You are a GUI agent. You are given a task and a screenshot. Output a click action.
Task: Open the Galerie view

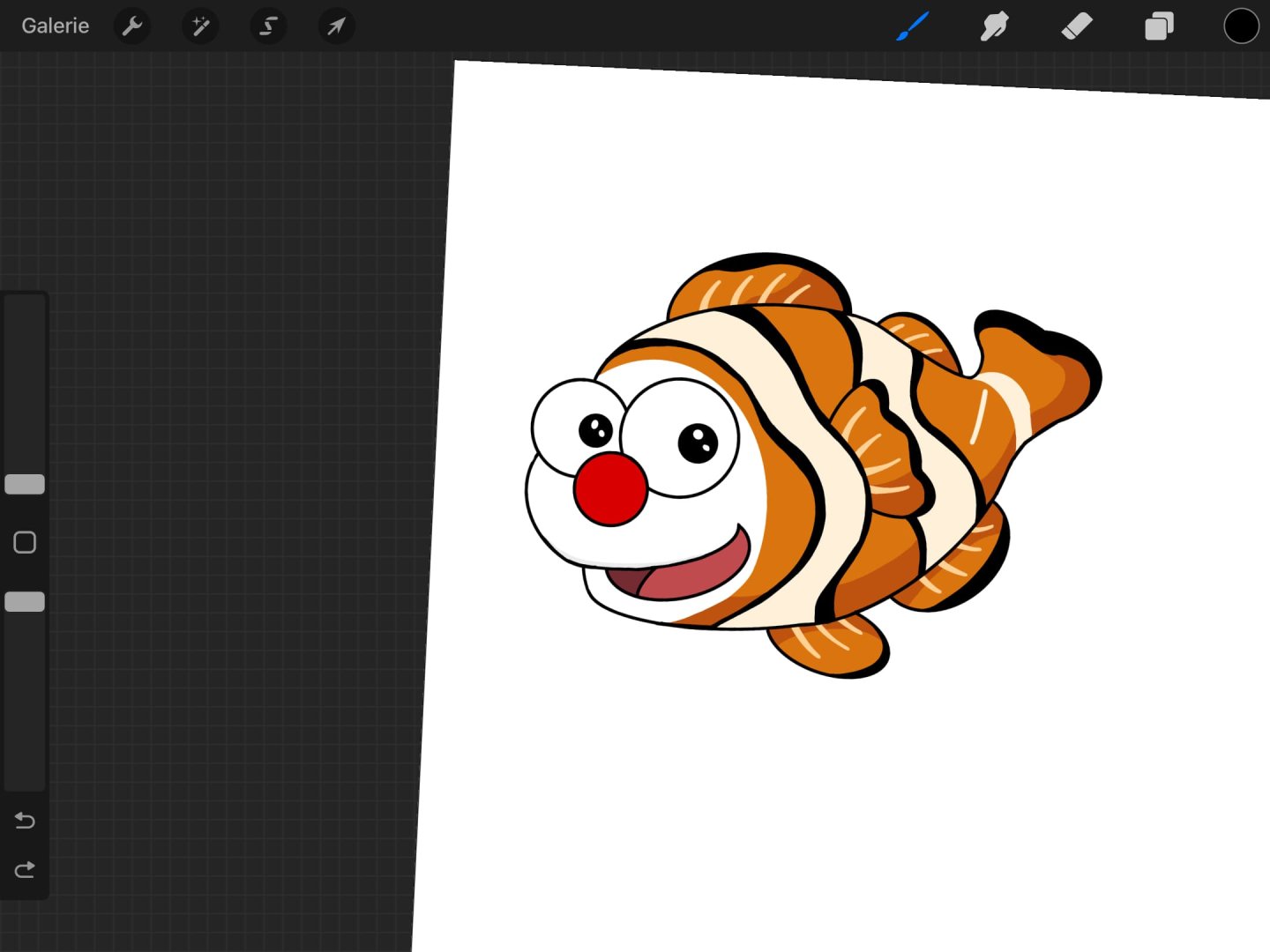55,26
